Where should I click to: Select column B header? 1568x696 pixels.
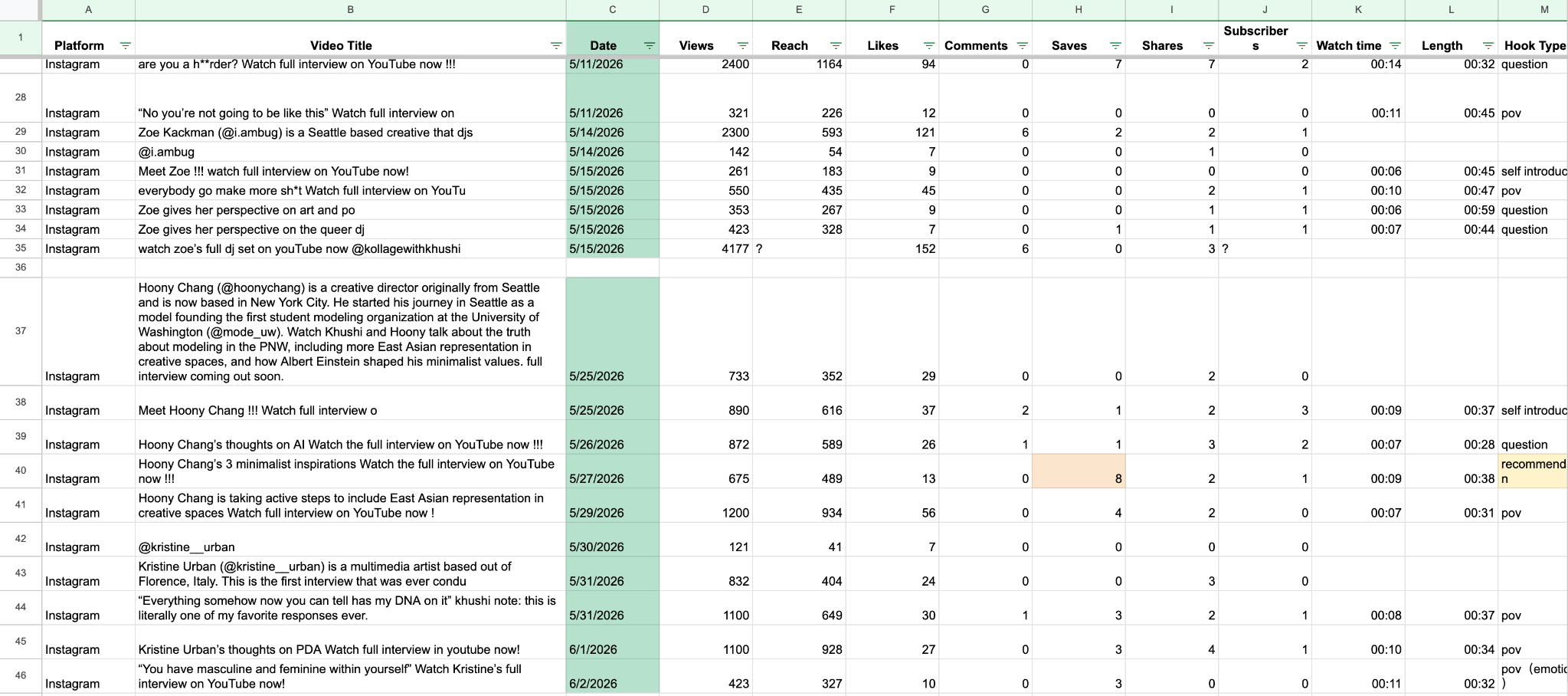coord(350,10)
